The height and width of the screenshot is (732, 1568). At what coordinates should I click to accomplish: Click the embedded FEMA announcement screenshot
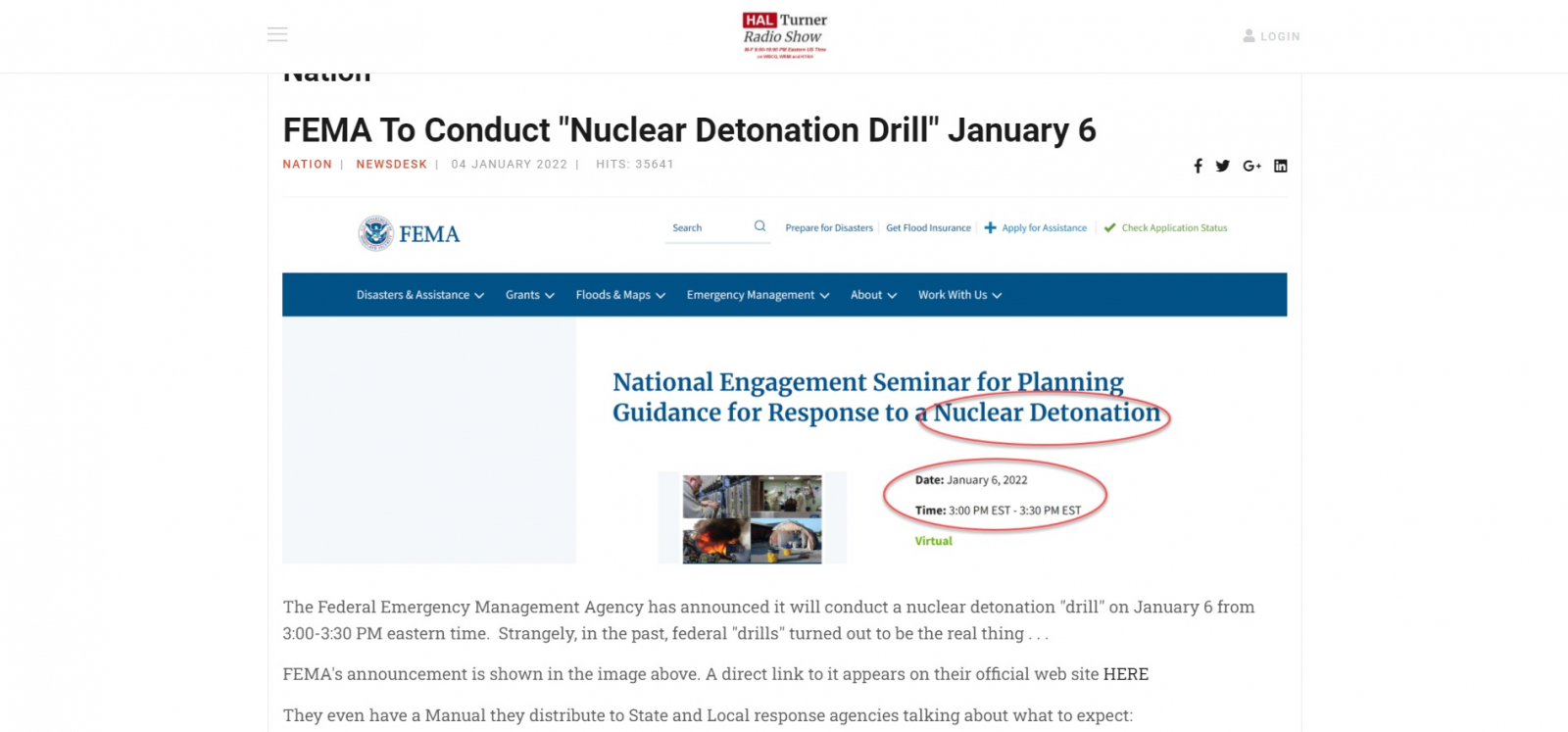[784, 381]
